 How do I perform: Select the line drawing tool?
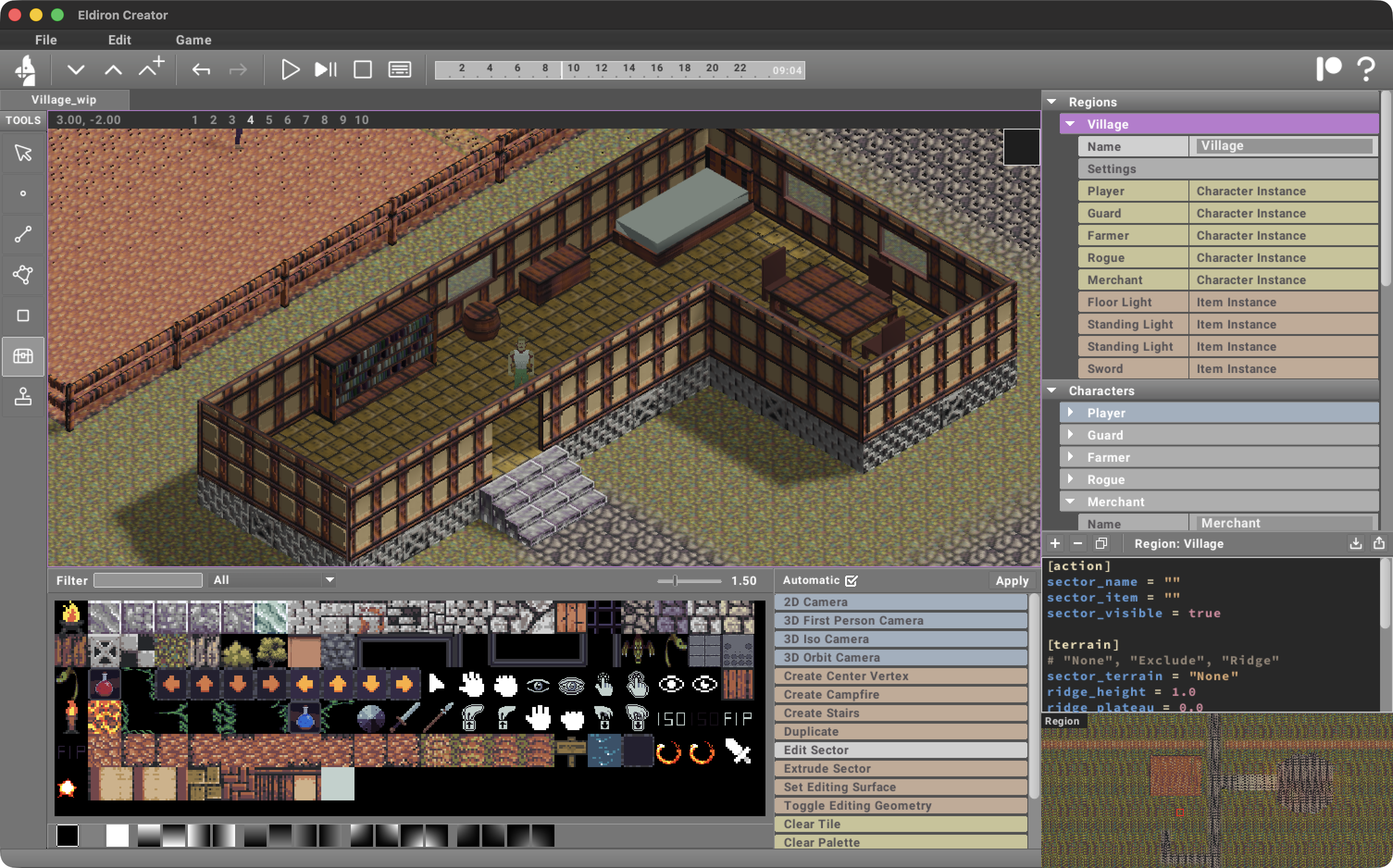23,234
